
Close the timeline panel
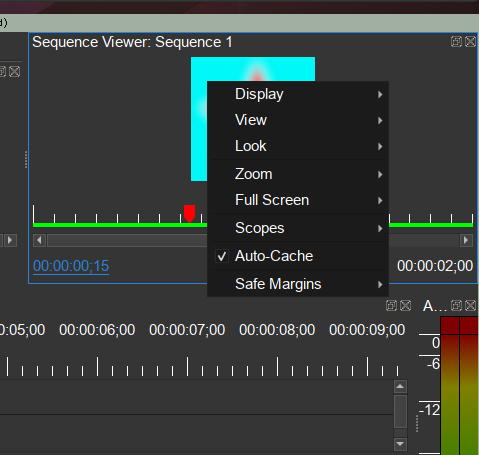[405, 305]
